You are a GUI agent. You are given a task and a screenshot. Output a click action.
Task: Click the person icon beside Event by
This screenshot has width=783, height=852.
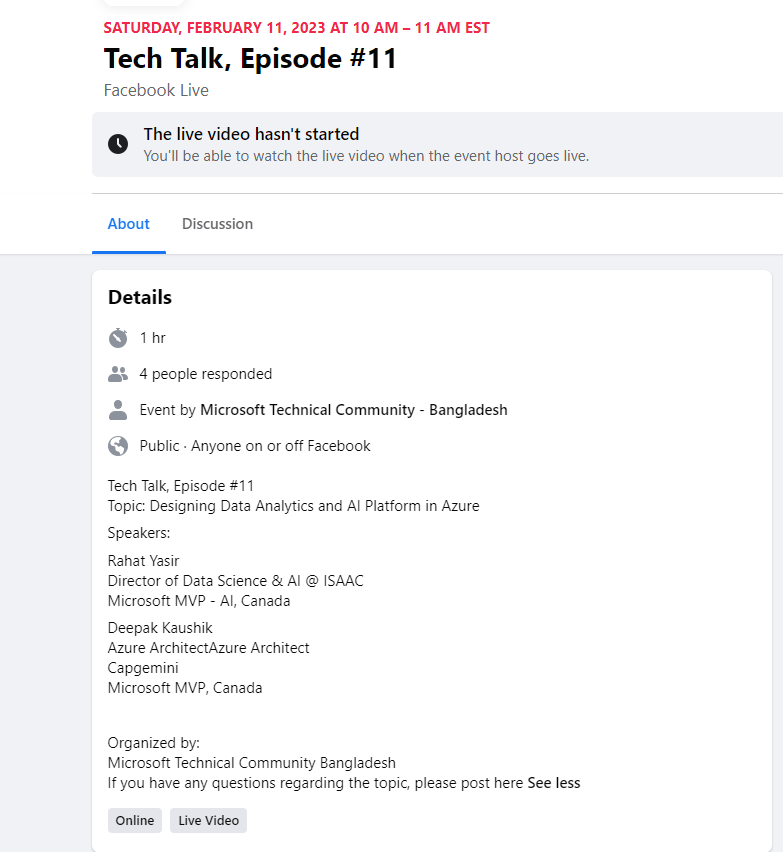point(118,410)
